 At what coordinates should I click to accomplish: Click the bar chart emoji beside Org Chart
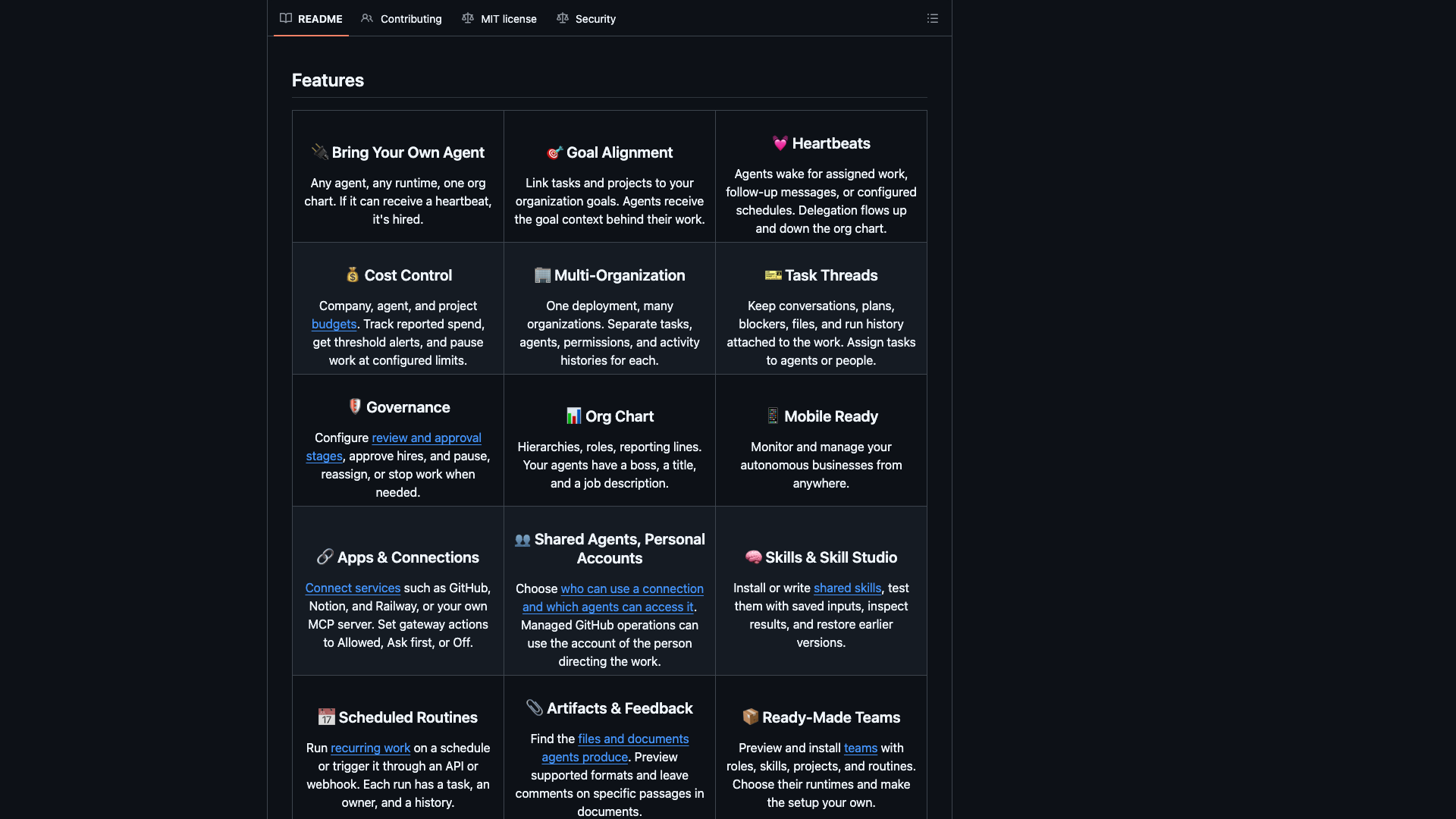click(x=574, y=416)
